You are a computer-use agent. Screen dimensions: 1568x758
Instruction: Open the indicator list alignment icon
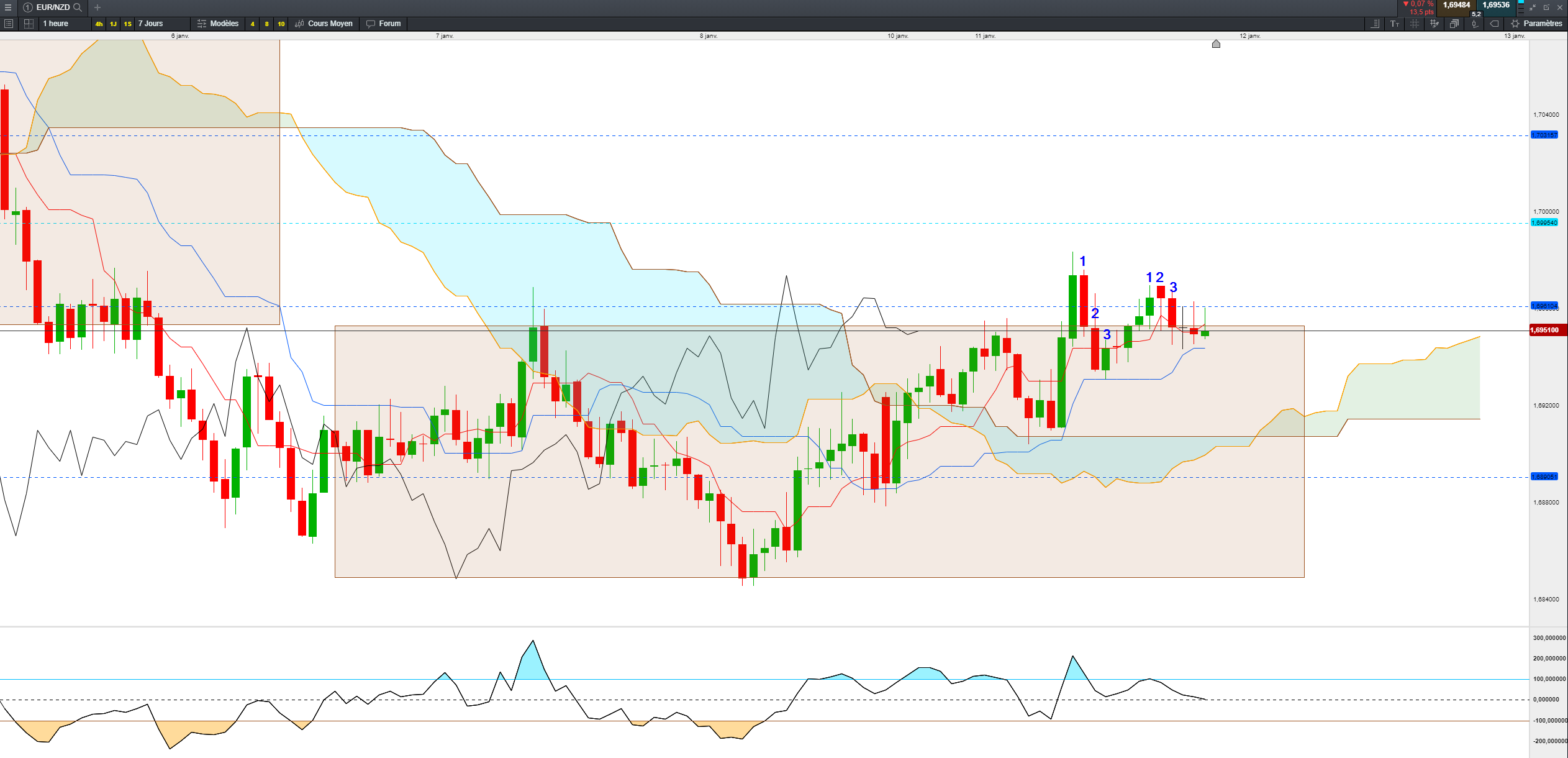pos(1375,24)
